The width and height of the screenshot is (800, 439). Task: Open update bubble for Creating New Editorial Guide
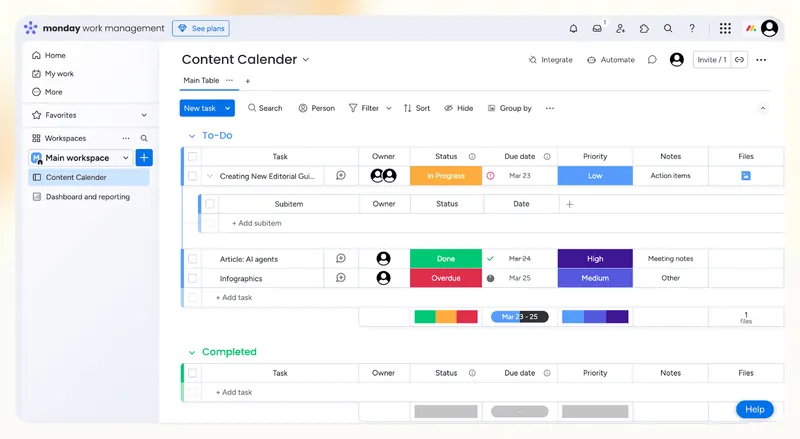point(341,176)
